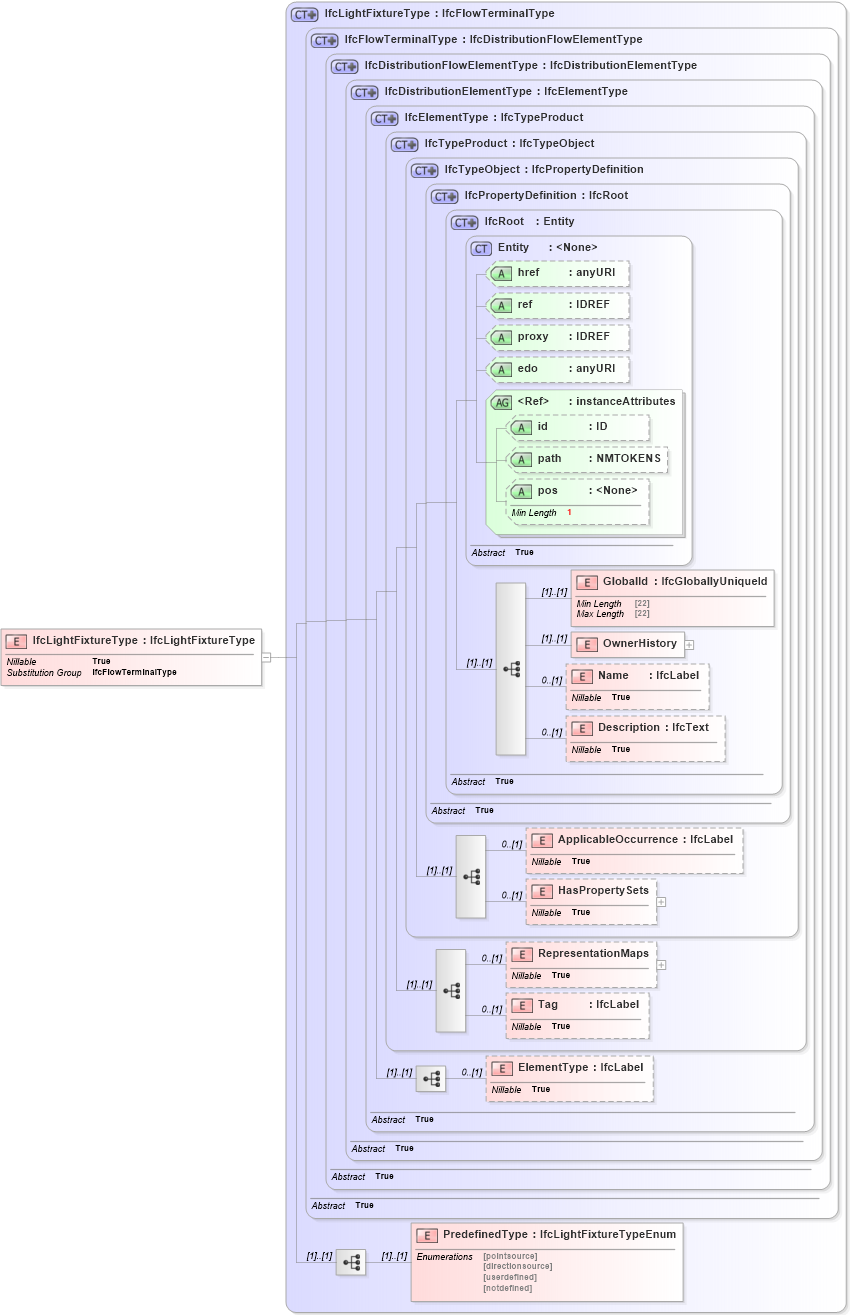
Task: Click the E icon on the left IfcLightFixtureType box
Action: coord(15,640)
